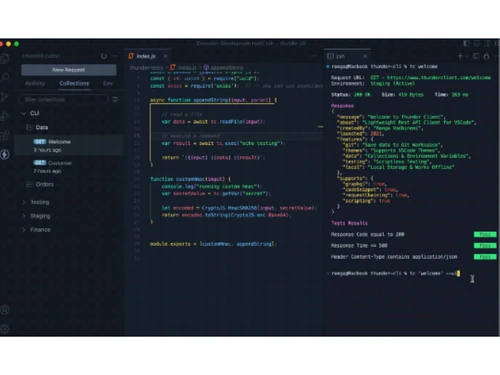Open Thunder Client sidebar more actions menu
This screenshot has height=375, width=500.
[x=114, y=56]
